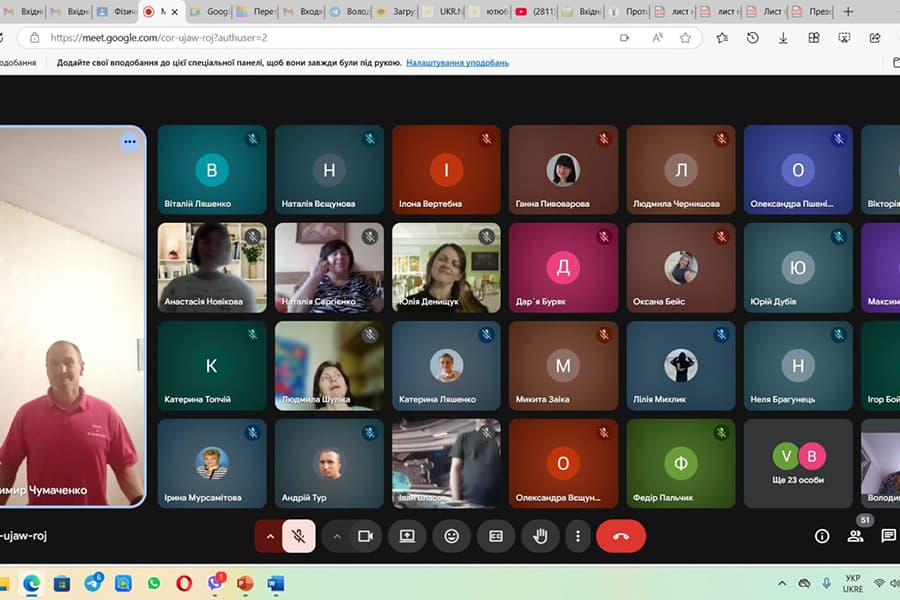This screenshot has width=900, height=600.
Task: Select Андрій Тур participant tile
Action: pyautogui.click(x=329, y=463)
